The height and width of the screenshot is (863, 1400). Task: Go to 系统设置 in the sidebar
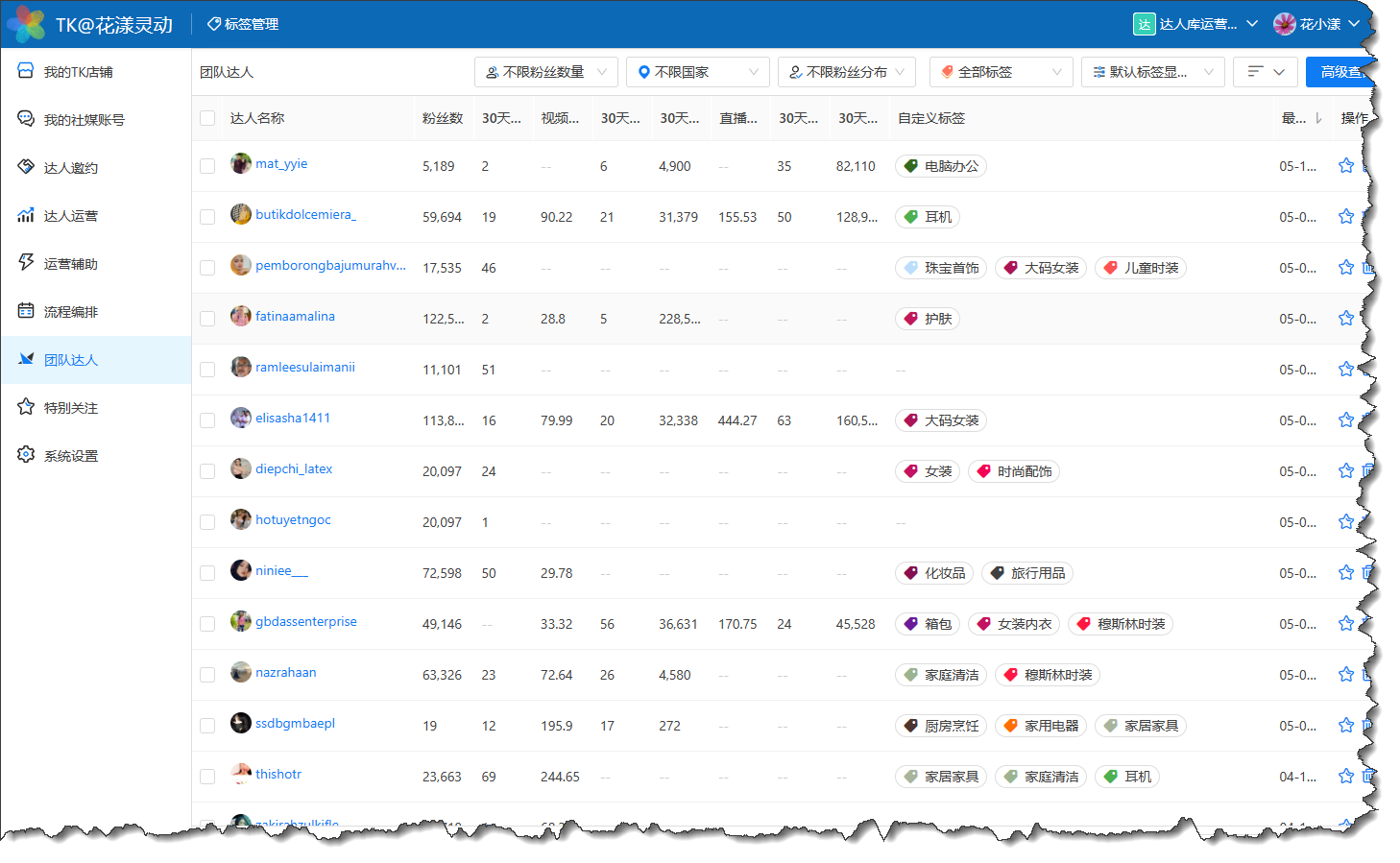tap(71, 456)
